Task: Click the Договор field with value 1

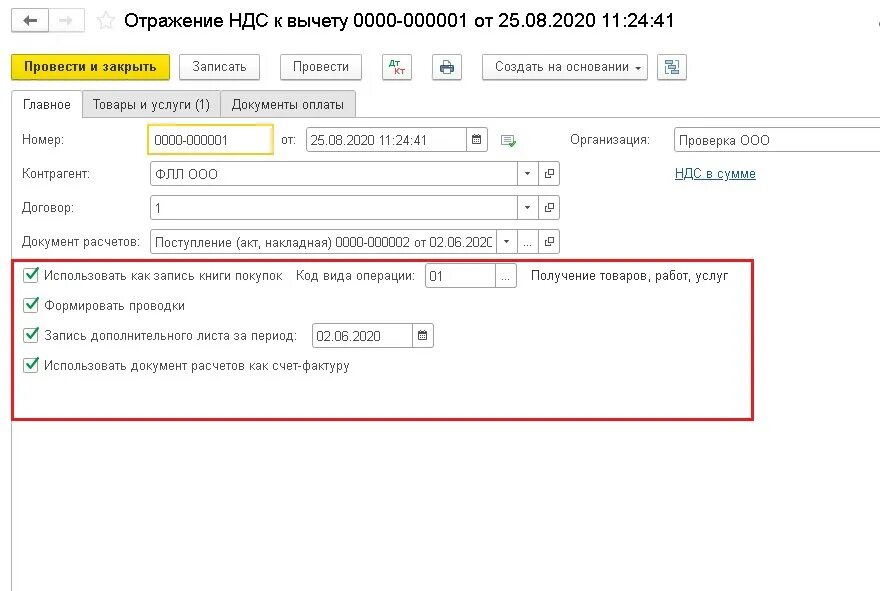Action: tap(334, 208)
